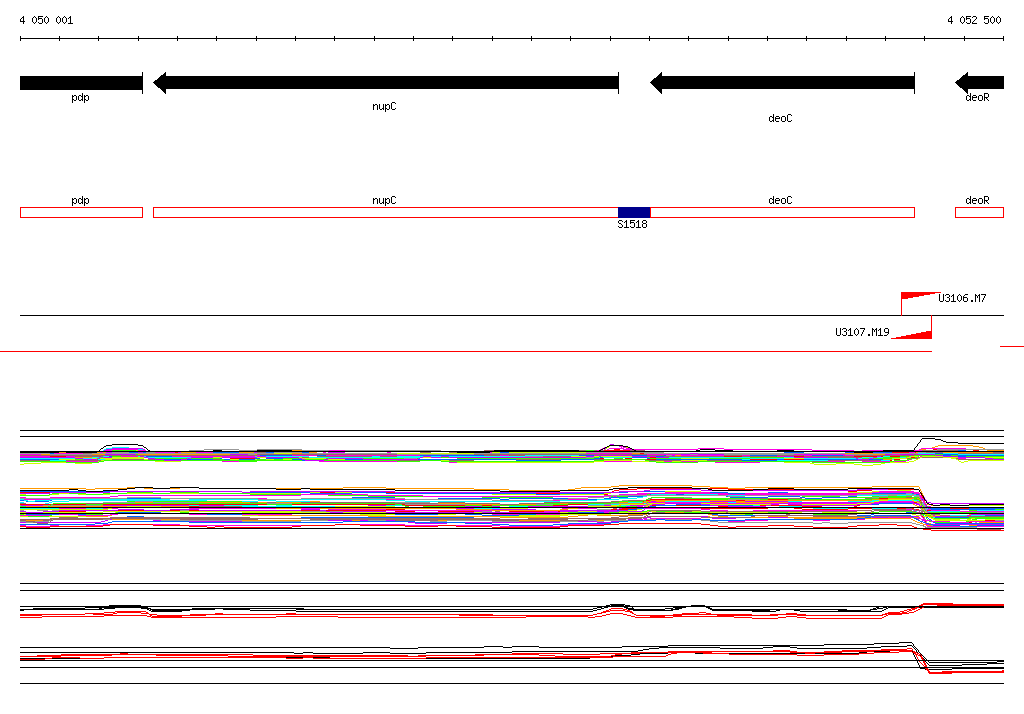Click the deoR label above red box
Viewport: 1024px width, 714px height.
tap(977, 200)
